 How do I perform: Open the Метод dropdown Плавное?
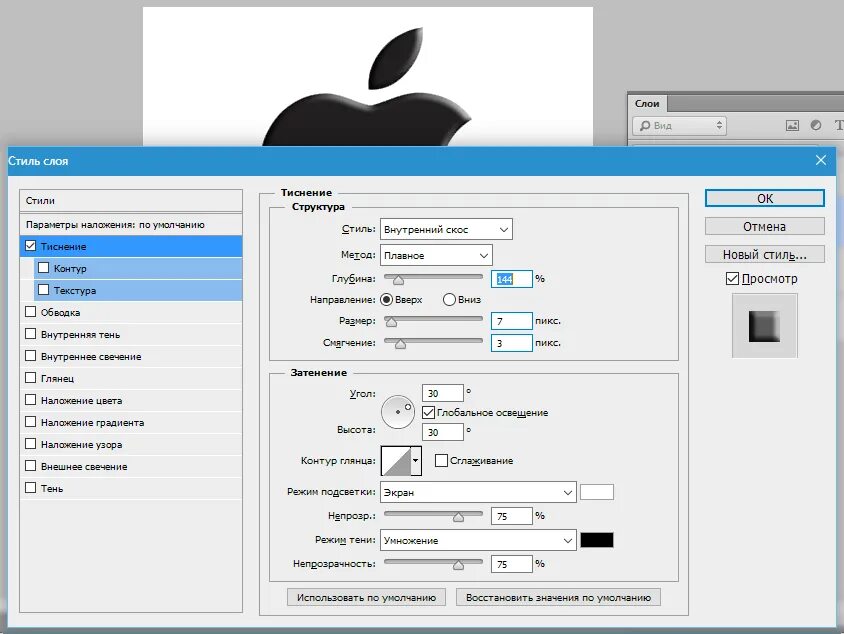coord(436,255)
